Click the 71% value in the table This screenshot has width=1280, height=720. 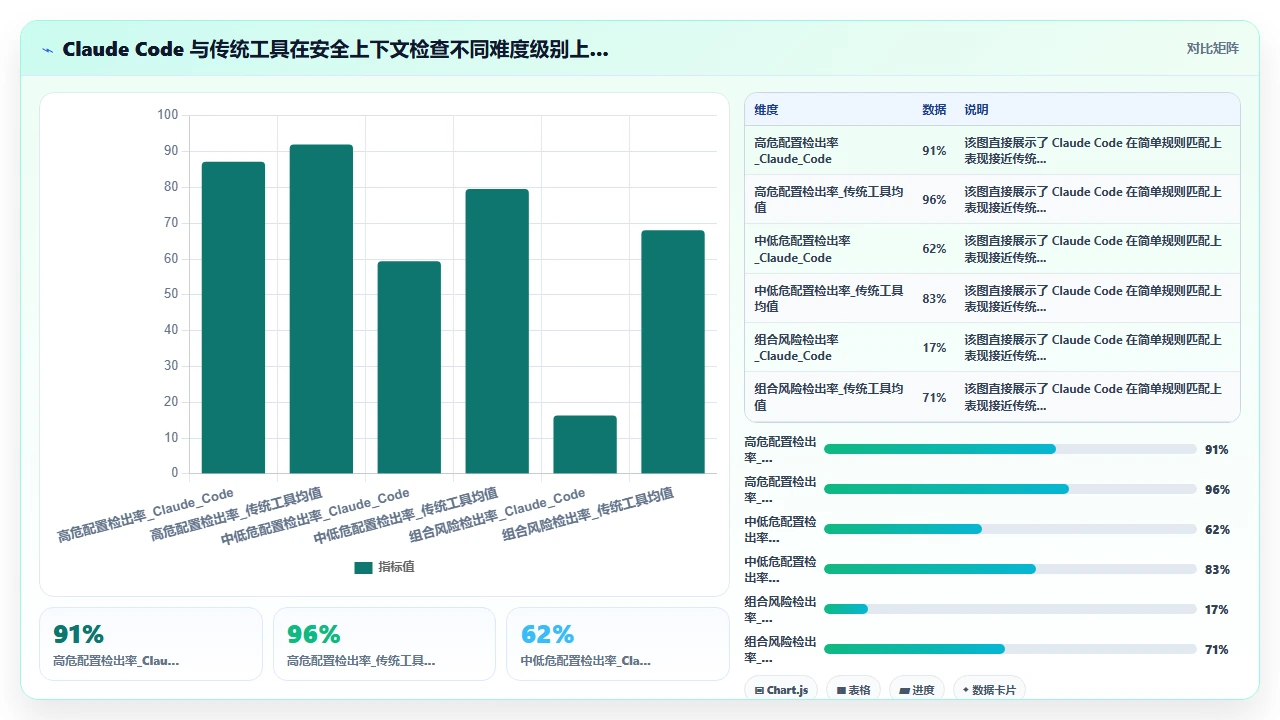(x=934, y=396)
